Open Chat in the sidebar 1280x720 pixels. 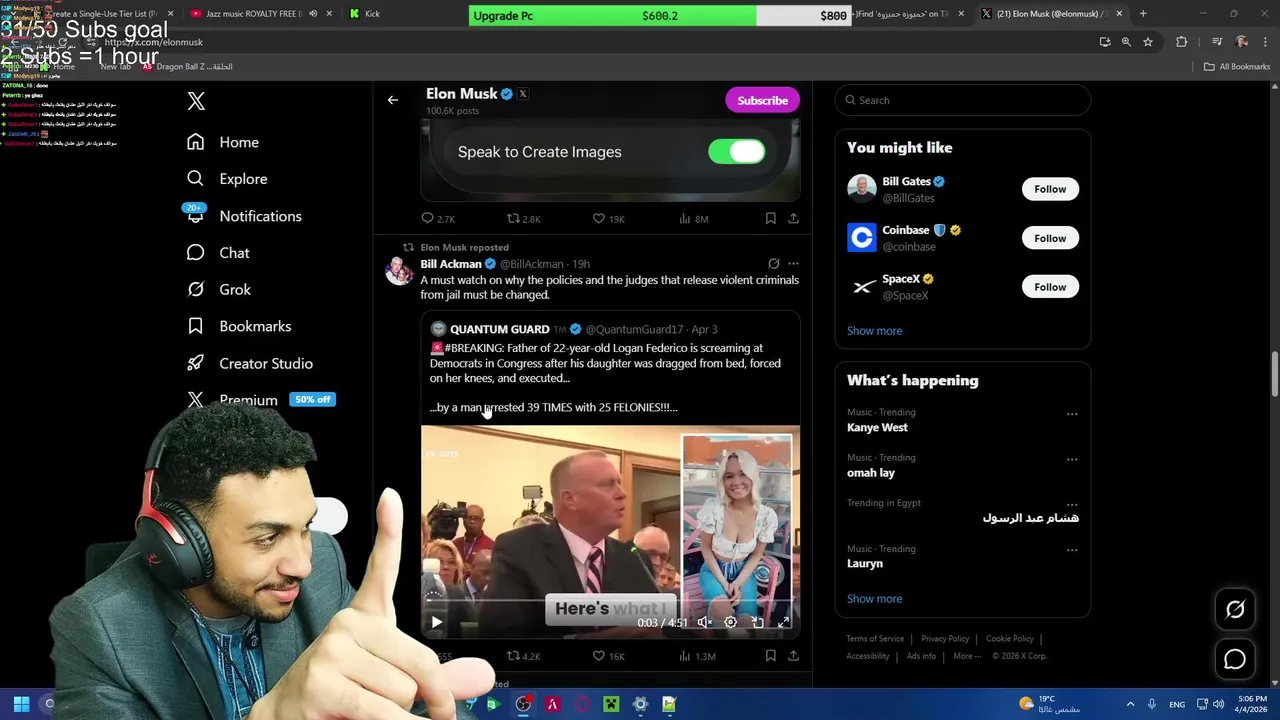coord(218,253)
